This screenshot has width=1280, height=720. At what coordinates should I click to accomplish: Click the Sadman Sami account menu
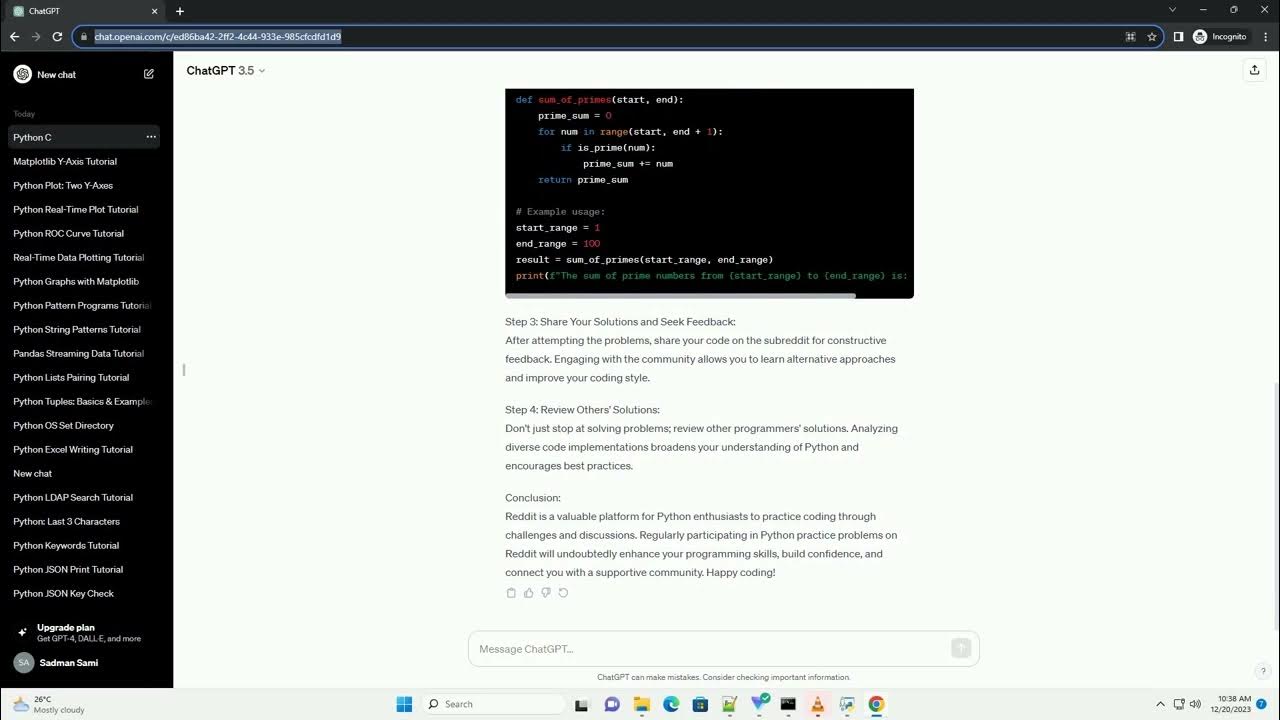pos(86,662)
